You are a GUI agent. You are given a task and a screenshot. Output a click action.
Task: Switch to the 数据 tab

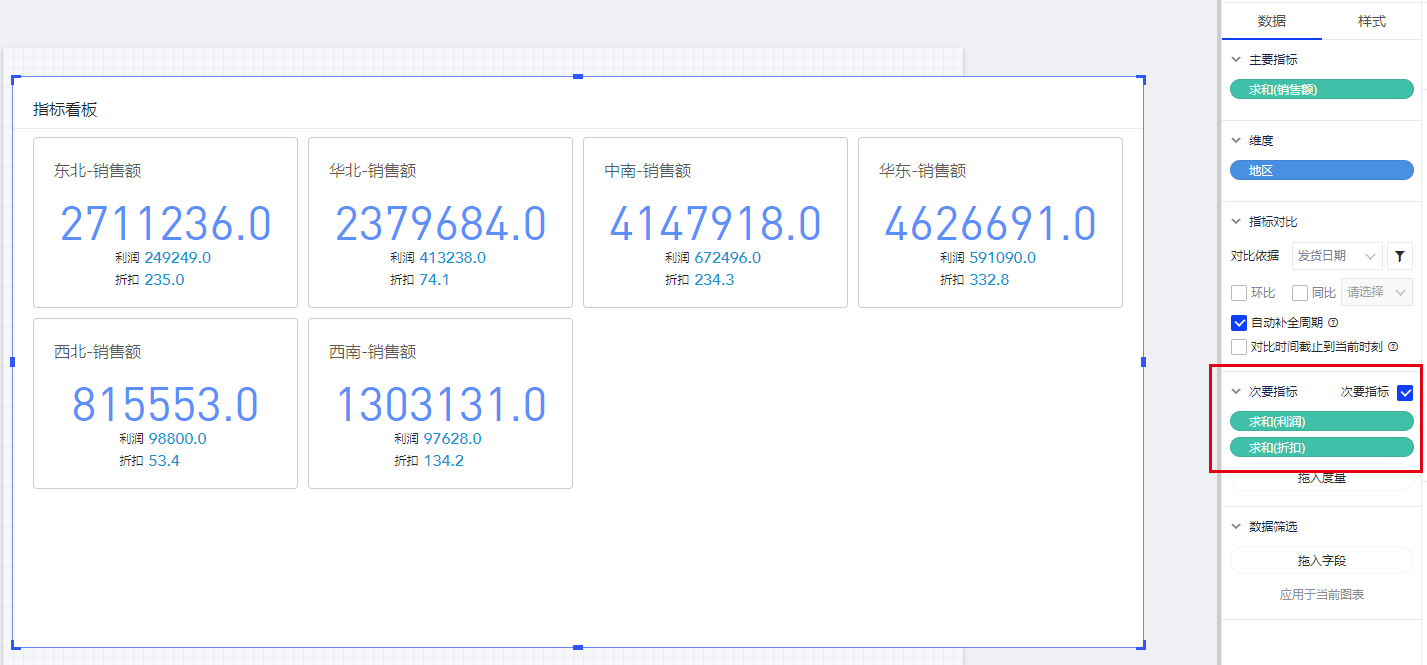pos(1271,21)
